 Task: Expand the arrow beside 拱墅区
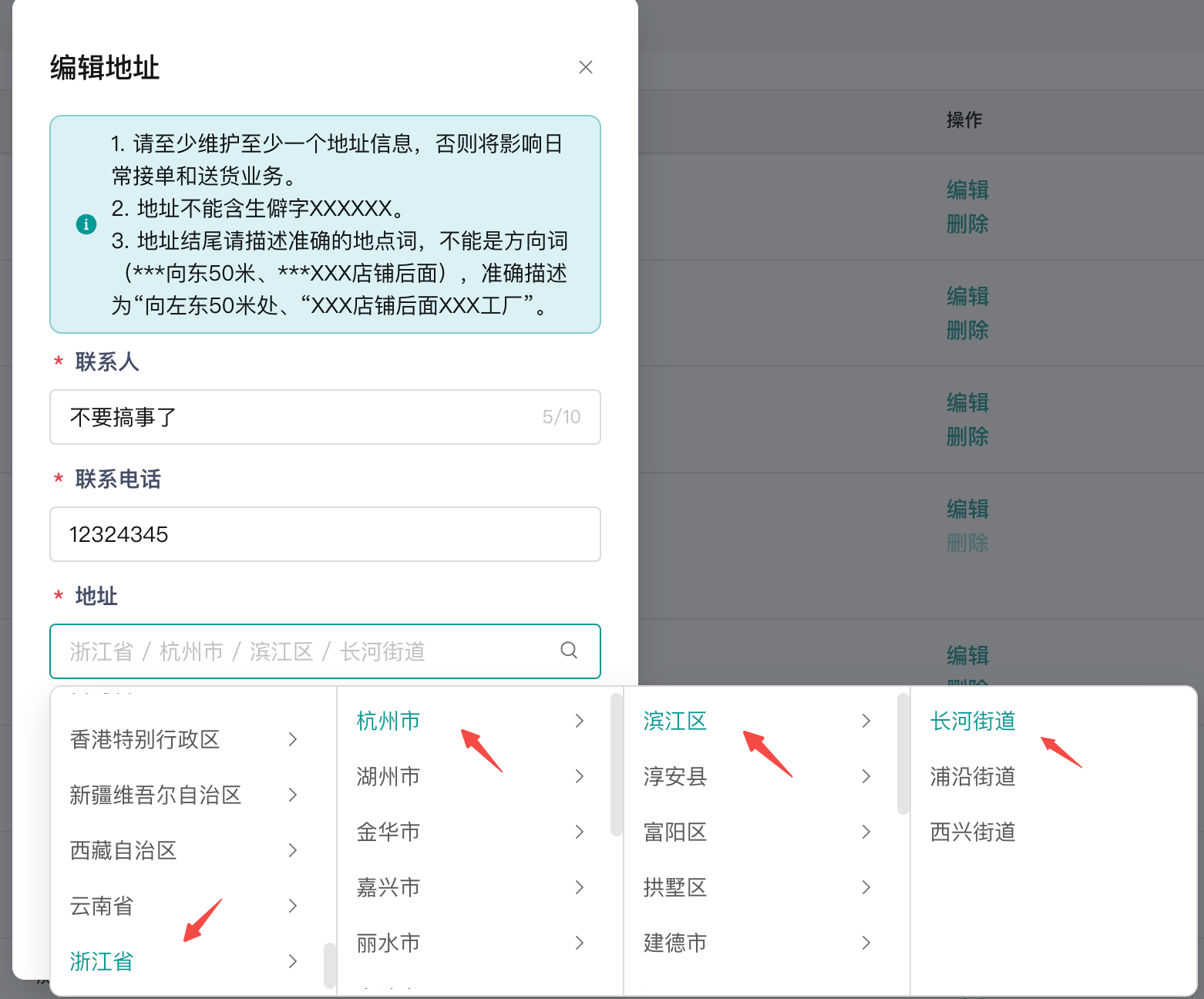[x=866, y=887]
